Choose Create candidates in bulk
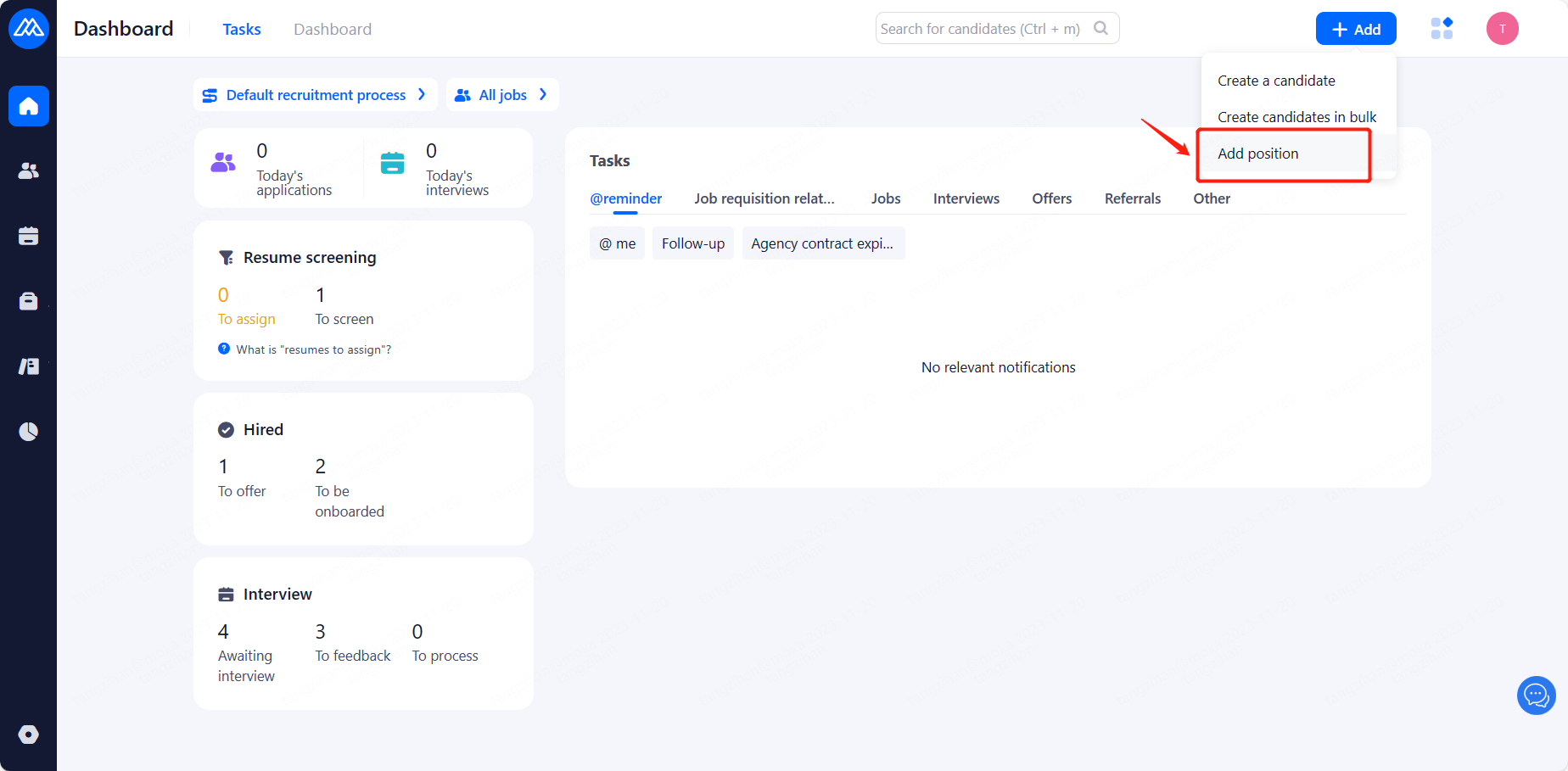1568x771 pixels. point(1296,117)
